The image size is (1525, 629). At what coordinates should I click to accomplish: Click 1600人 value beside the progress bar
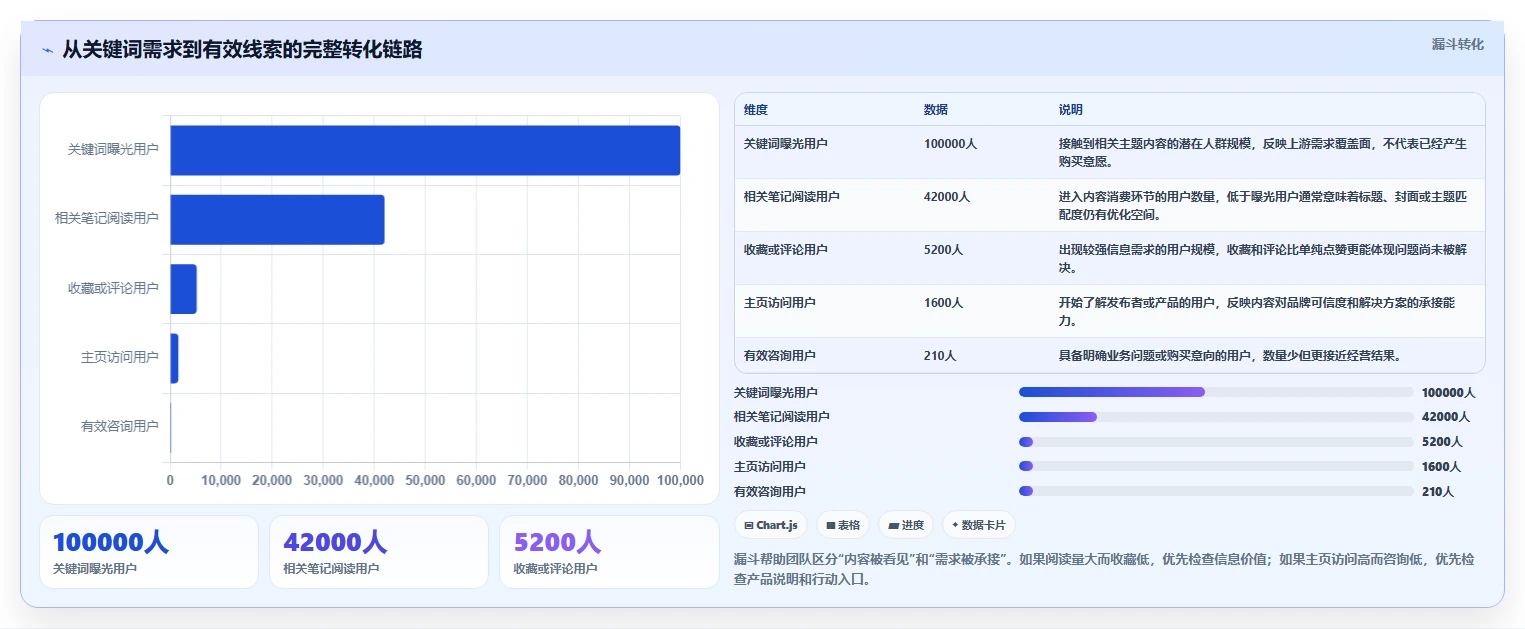[x=1441, y=467]
